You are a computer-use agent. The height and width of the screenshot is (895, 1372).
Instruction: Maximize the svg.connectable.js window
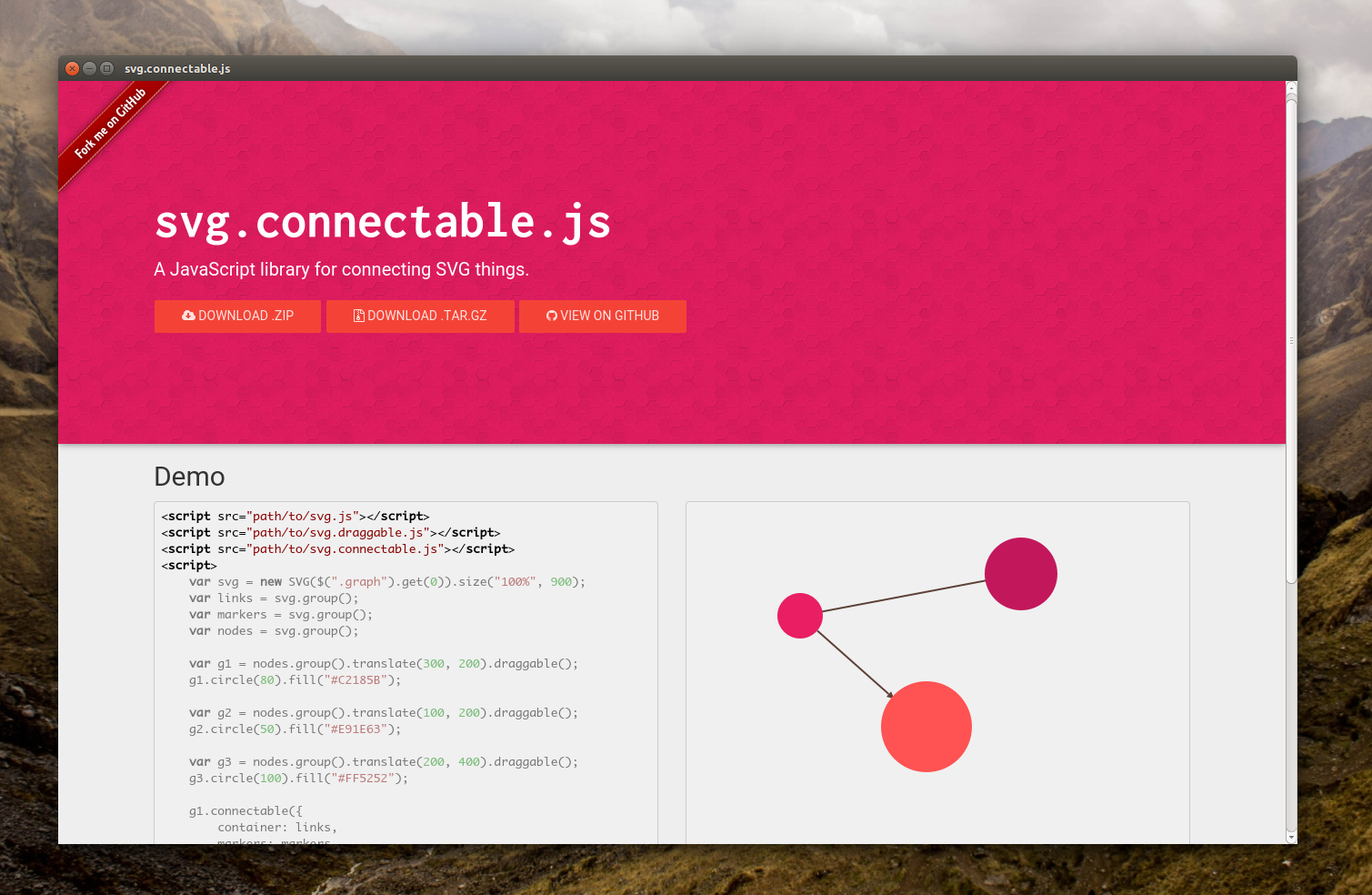(x=108, y=68)
